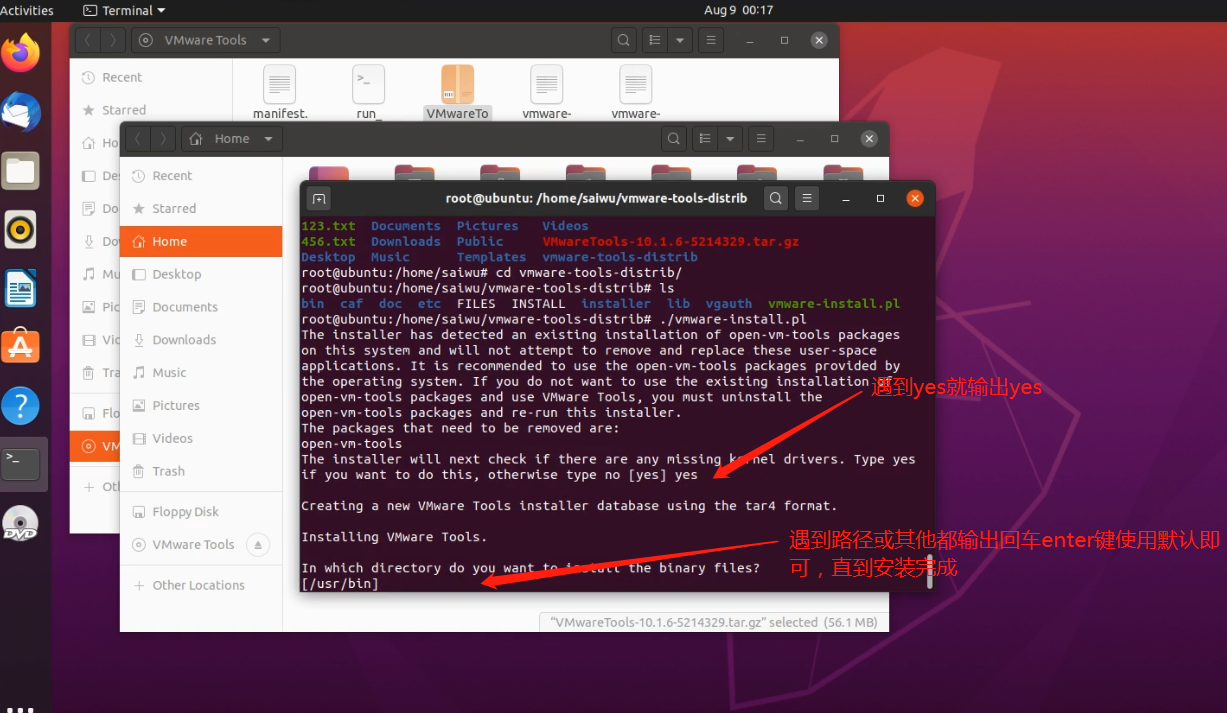
Task: Launch LibreOffice Writer from the dock
Action: tap(21, 289)
